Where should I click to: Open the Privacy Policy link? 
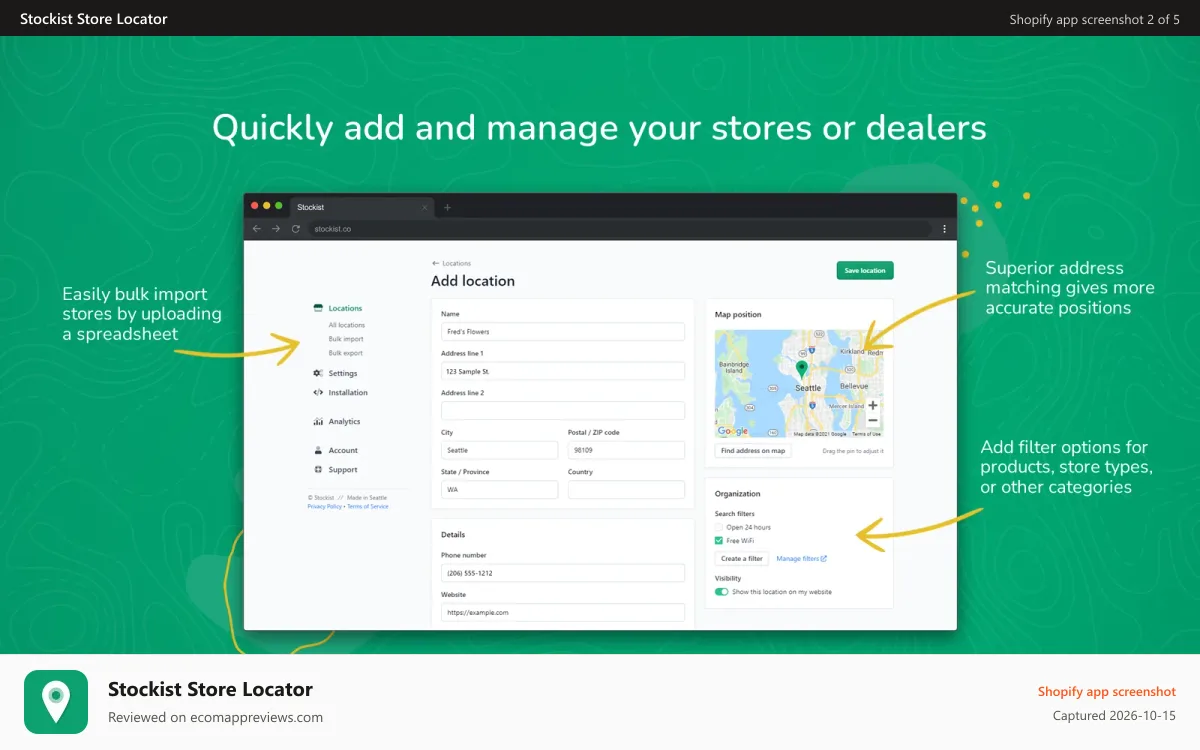[324, 507]
